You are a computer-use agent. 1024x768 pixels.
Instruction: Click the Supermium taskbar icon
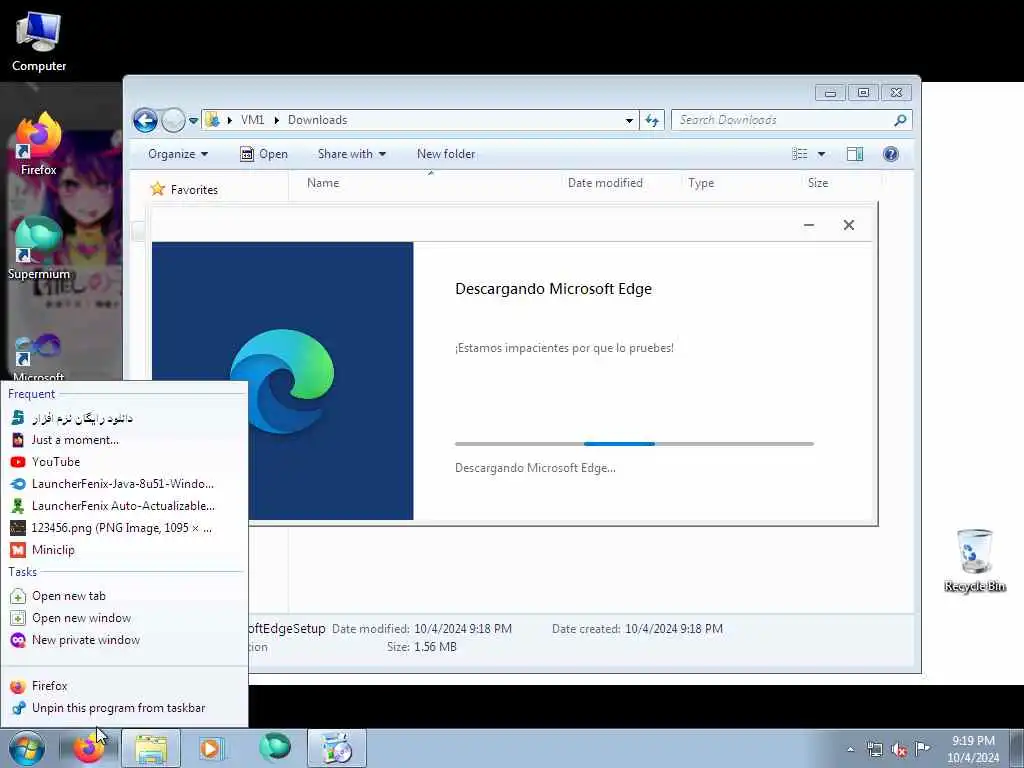click(x=274, y=748)
